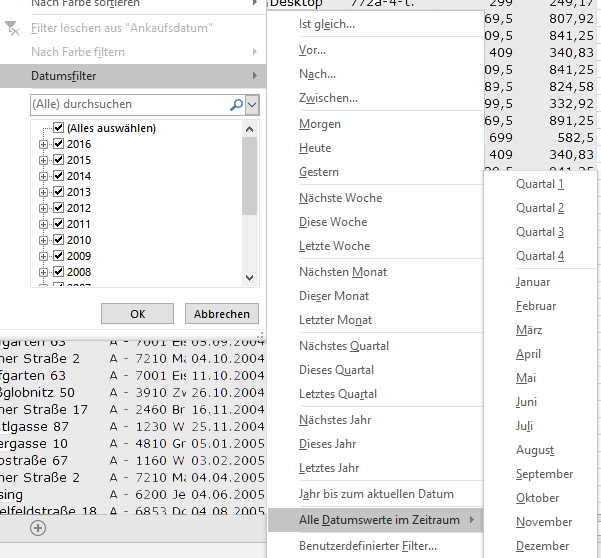Screen dimensions: 601x558
Task: Expand the 2015 tree node
Action: coord(43,160)
